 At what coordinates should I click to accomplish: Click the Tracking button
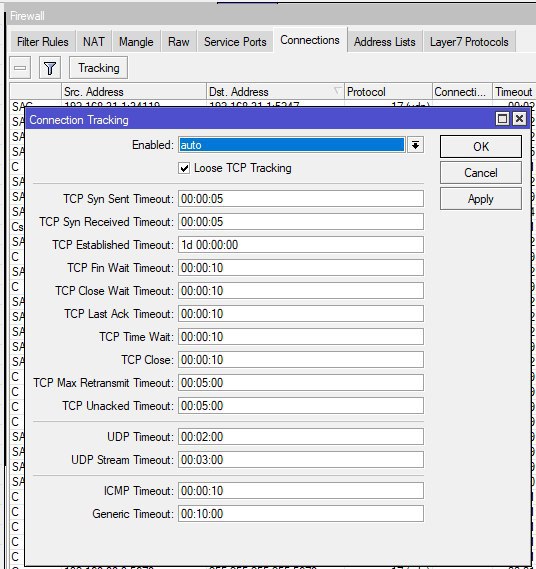pyautogui.click(x=98, y=67)
